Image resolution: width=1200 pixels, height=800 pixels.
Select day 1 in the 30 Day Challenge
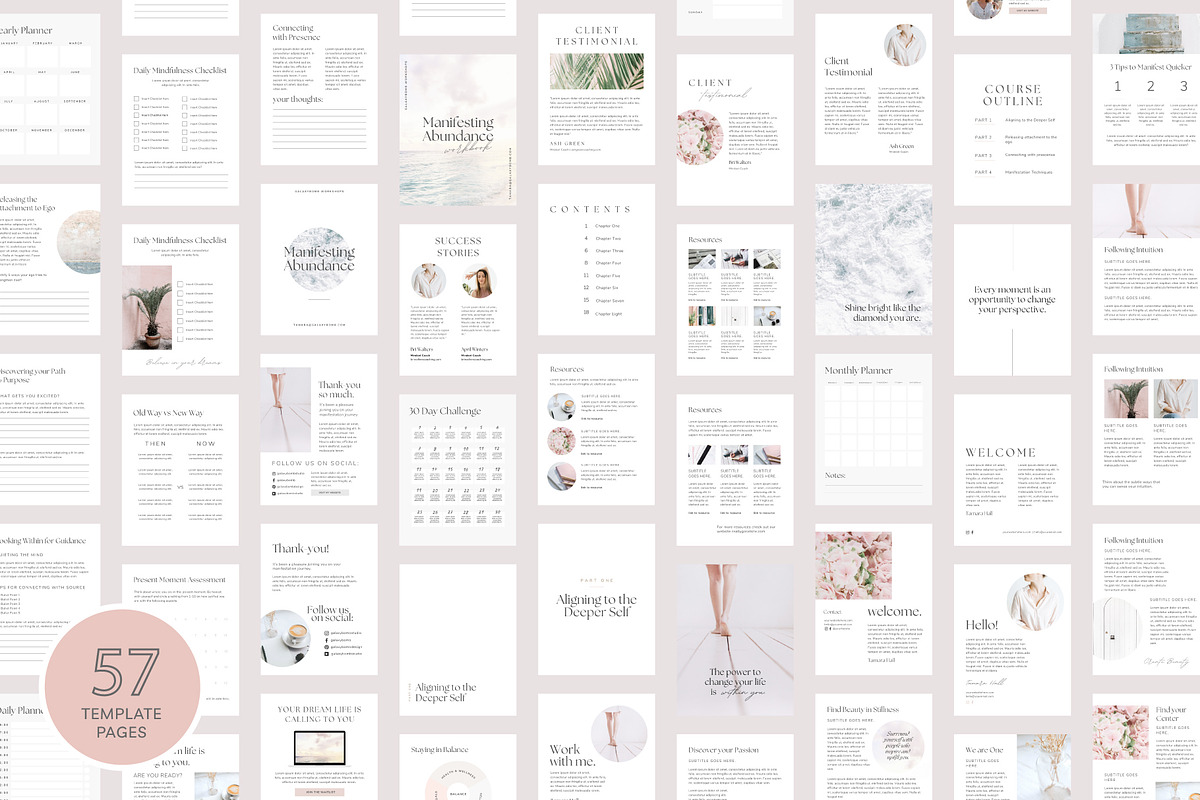[x=417, y=433]
